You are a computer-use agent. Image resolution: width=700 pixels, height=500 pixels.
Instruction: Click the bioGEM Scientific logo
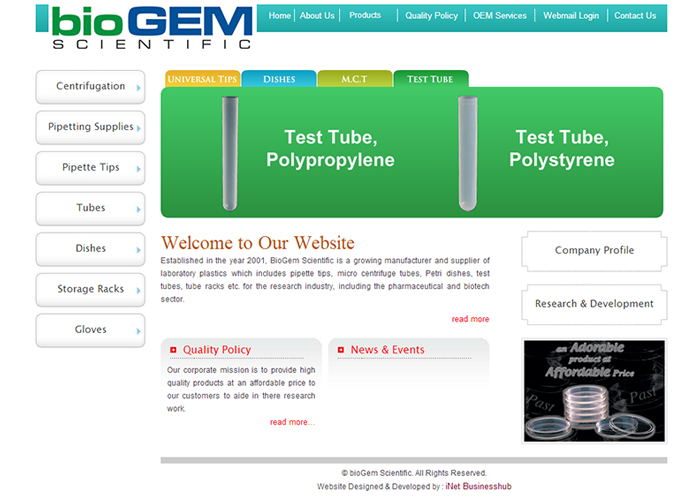(x=144, y=27)
